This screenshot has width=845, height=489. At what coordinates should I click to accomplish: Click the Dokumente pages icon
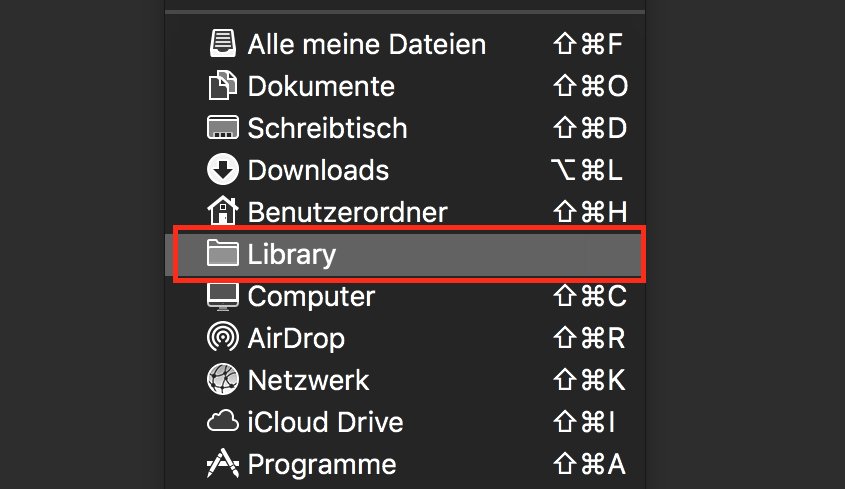(223, 85)
